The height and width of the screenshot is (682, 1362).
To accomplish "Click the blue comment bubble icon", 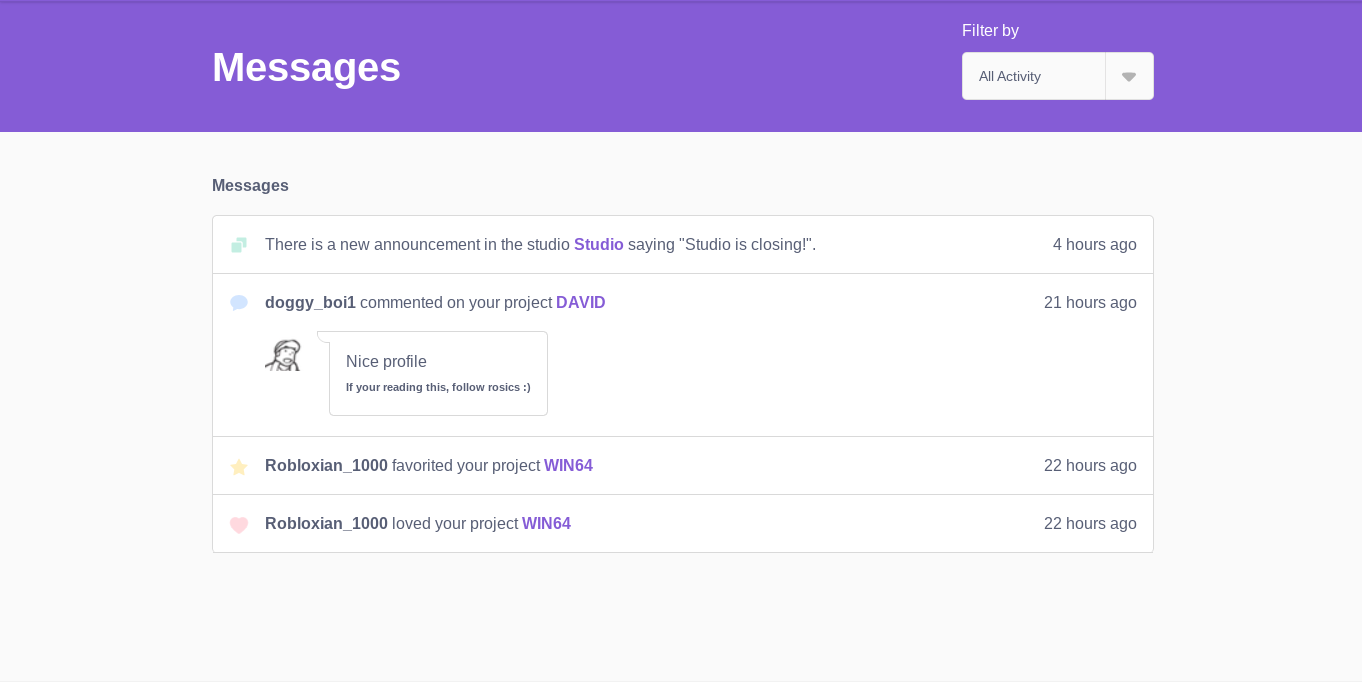I will tap(238, 303).
